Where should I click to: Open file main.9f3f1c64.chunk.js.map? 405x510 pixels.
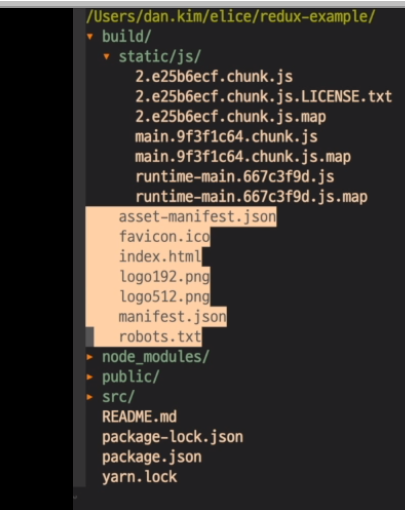click(243, 157)
